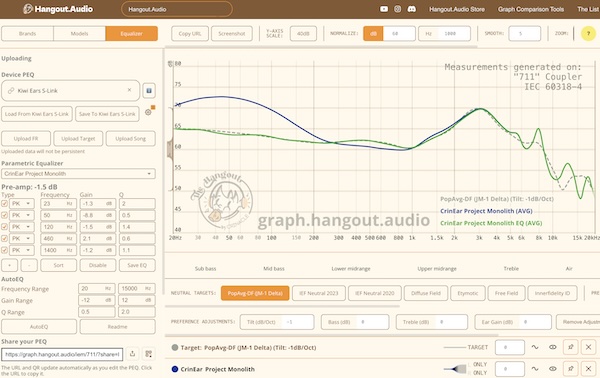Toggle the 120 Hz filter checkbox
Image resolution: width=600 pixels, height=378 pixels.
click(x=5, y=227)
